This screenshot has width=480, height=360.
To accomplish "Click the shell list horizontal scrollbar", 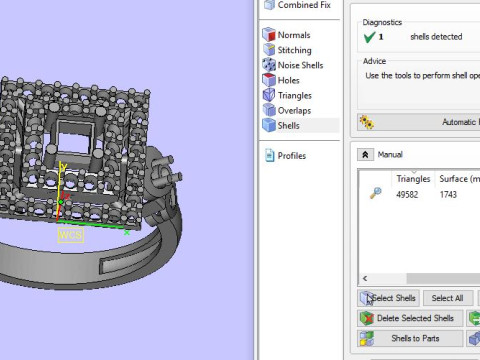I will tap(443, 278).
